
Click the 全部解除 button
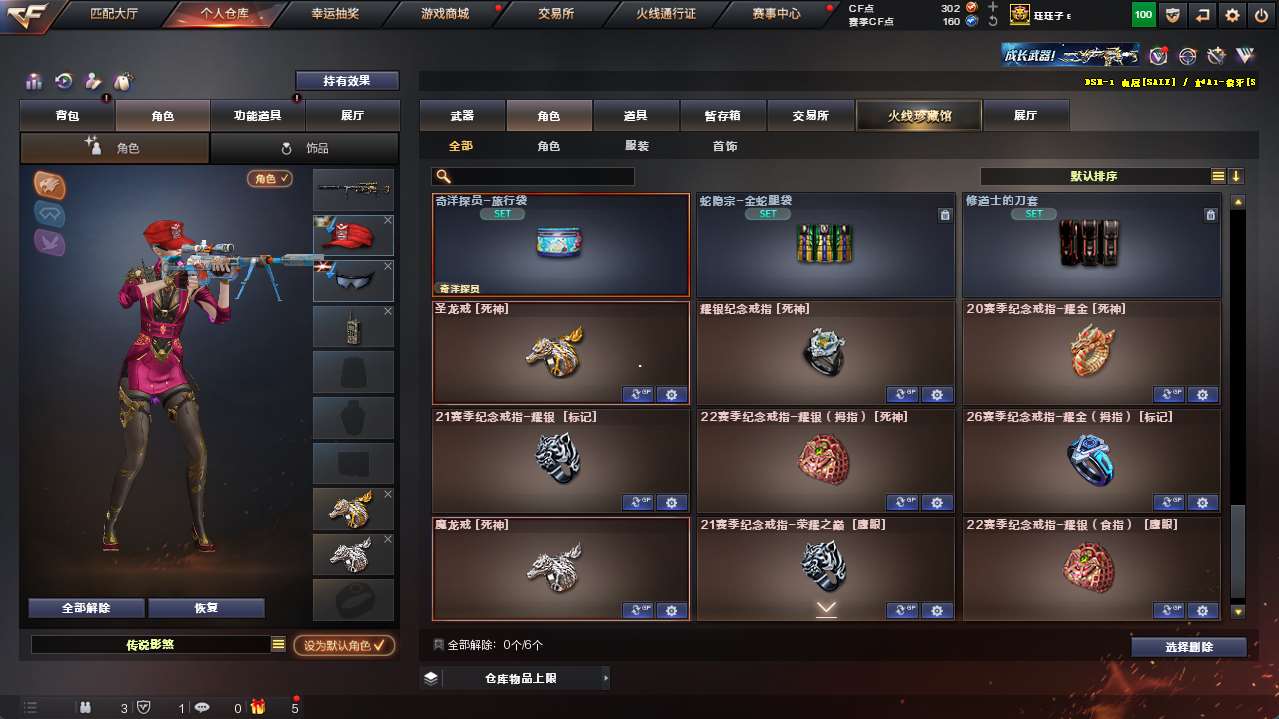pos(86,608)
